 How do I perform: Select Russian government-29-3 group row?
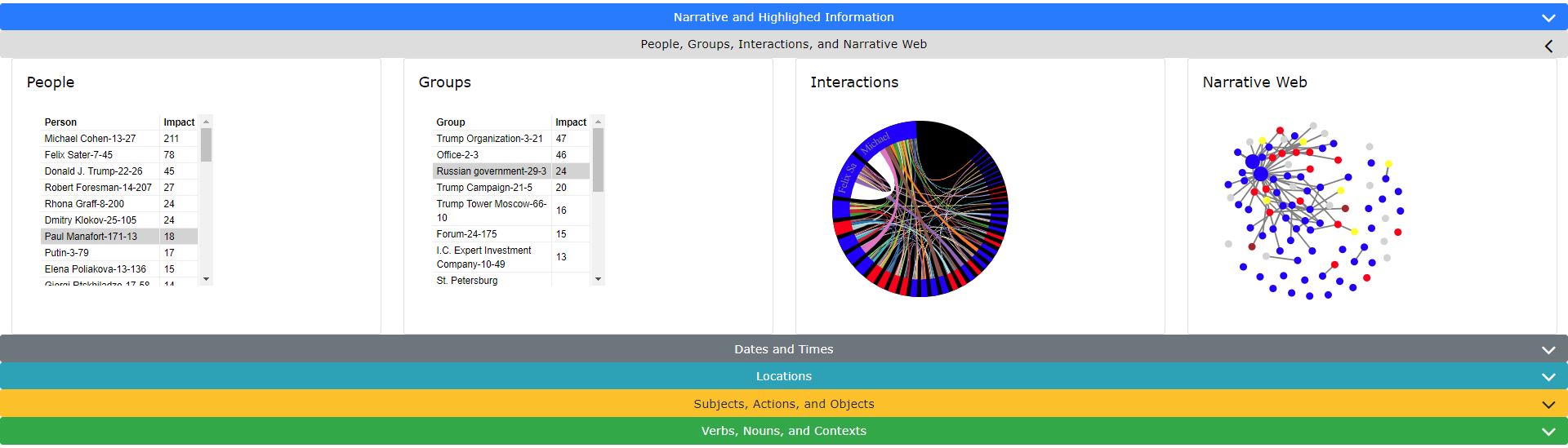(491, 171)
